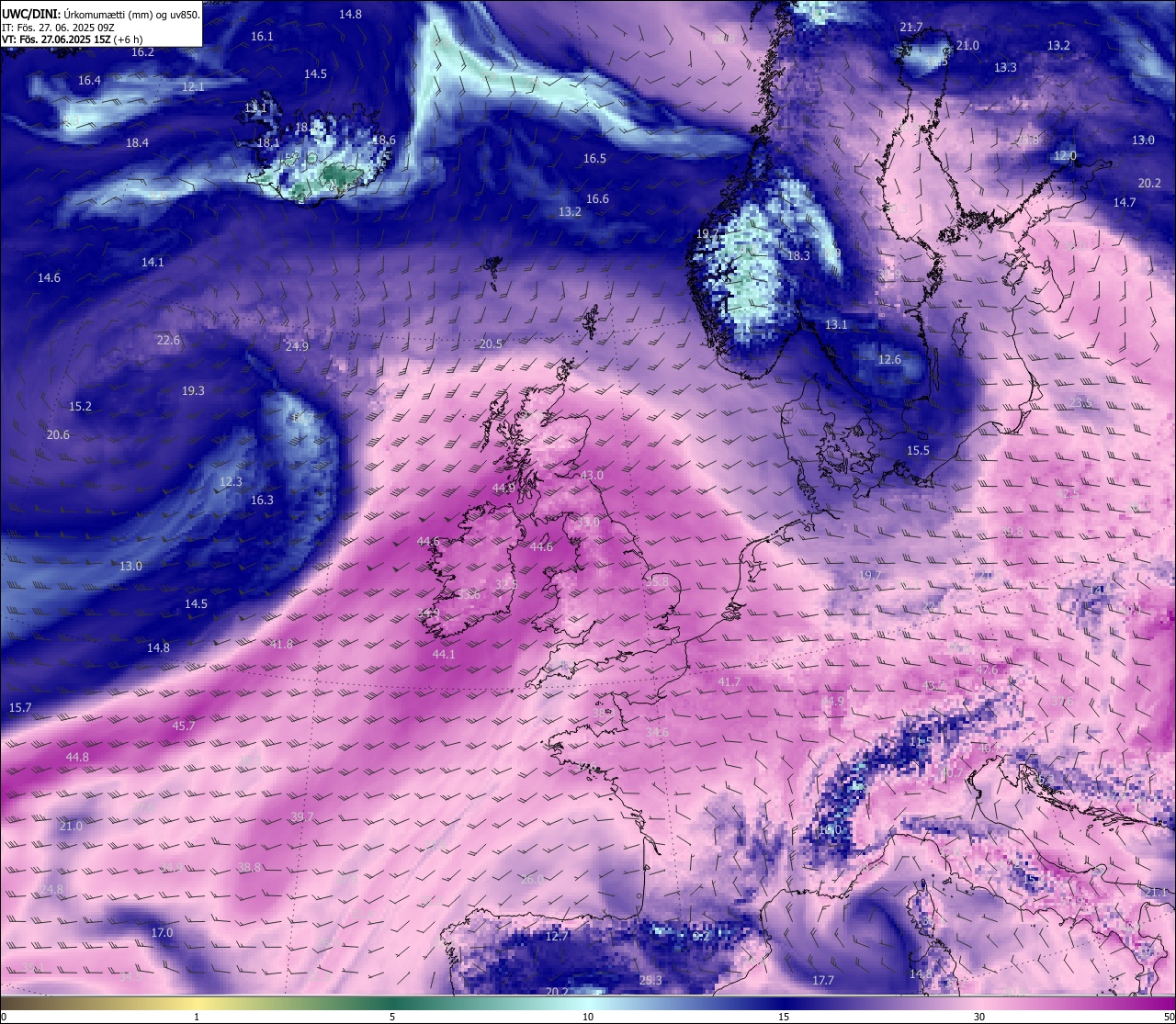Screen dimensions: 1176x1024
Task: Click the color scale tick labeled 10
Action: click(588, 1017)
